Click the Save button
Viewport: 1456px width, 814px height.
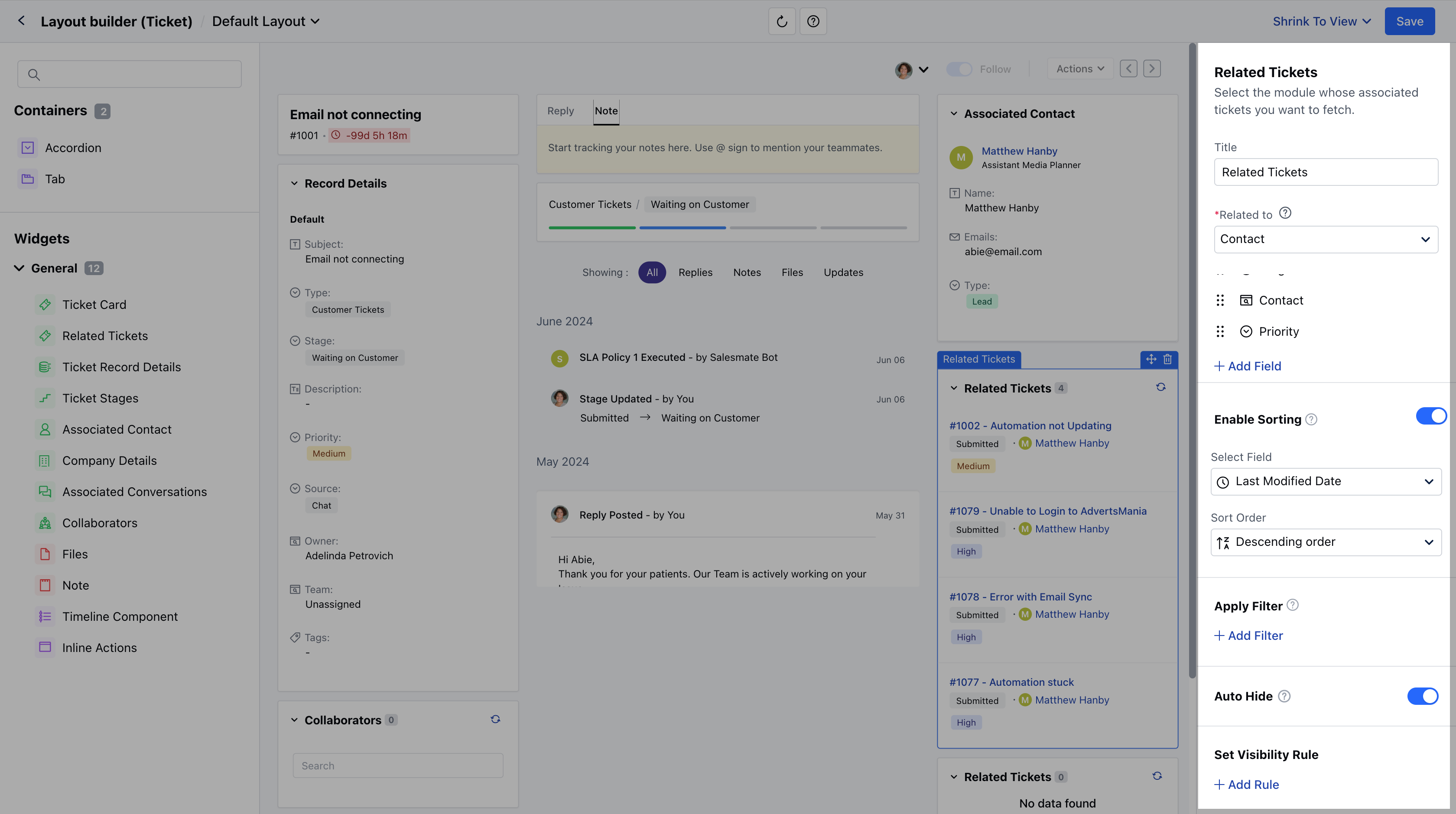point(1410,21)
